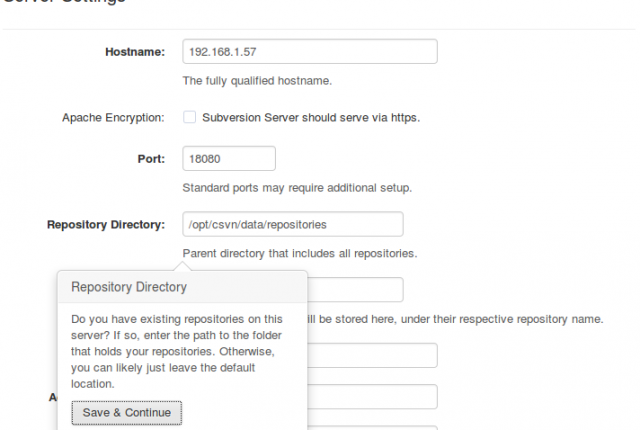Select the Repository Directory path field

[293, 224]
